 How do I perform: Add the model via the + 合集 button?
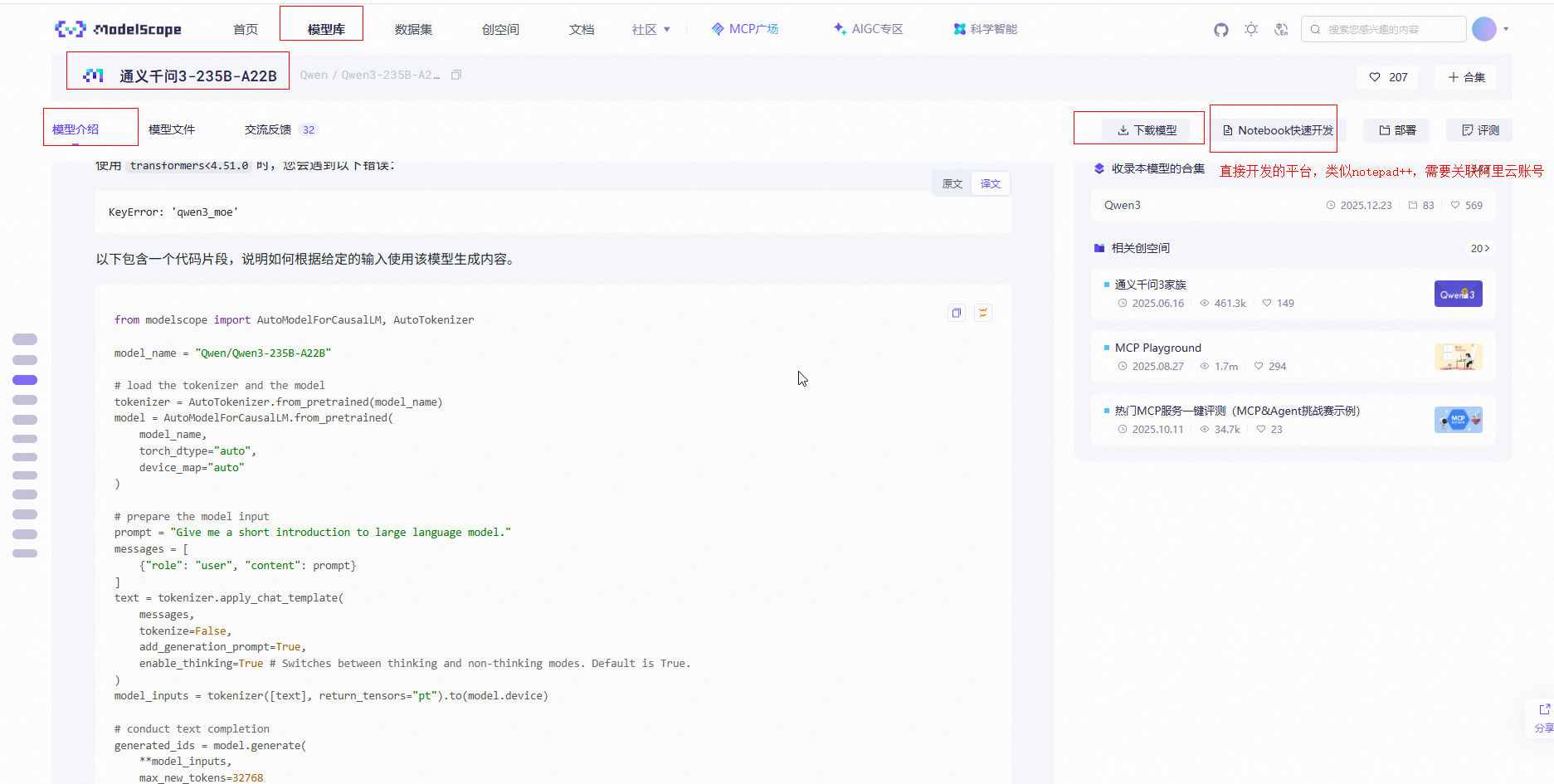coord(1466,77)
